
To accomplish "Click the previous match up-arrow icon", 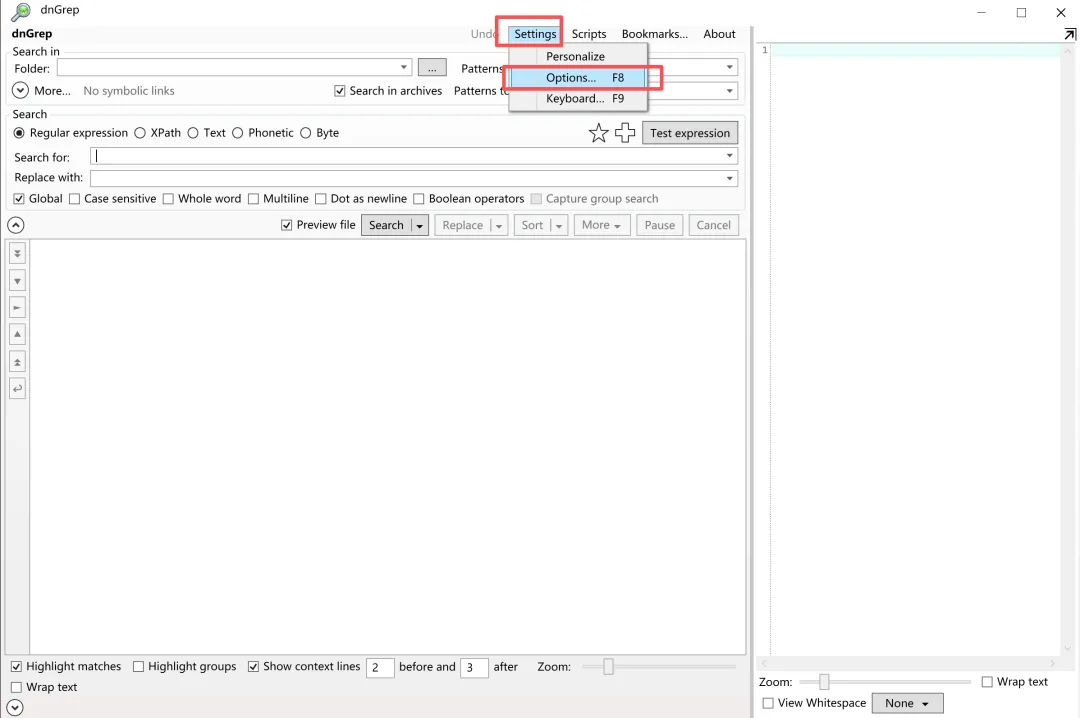I will coord(17,334).
